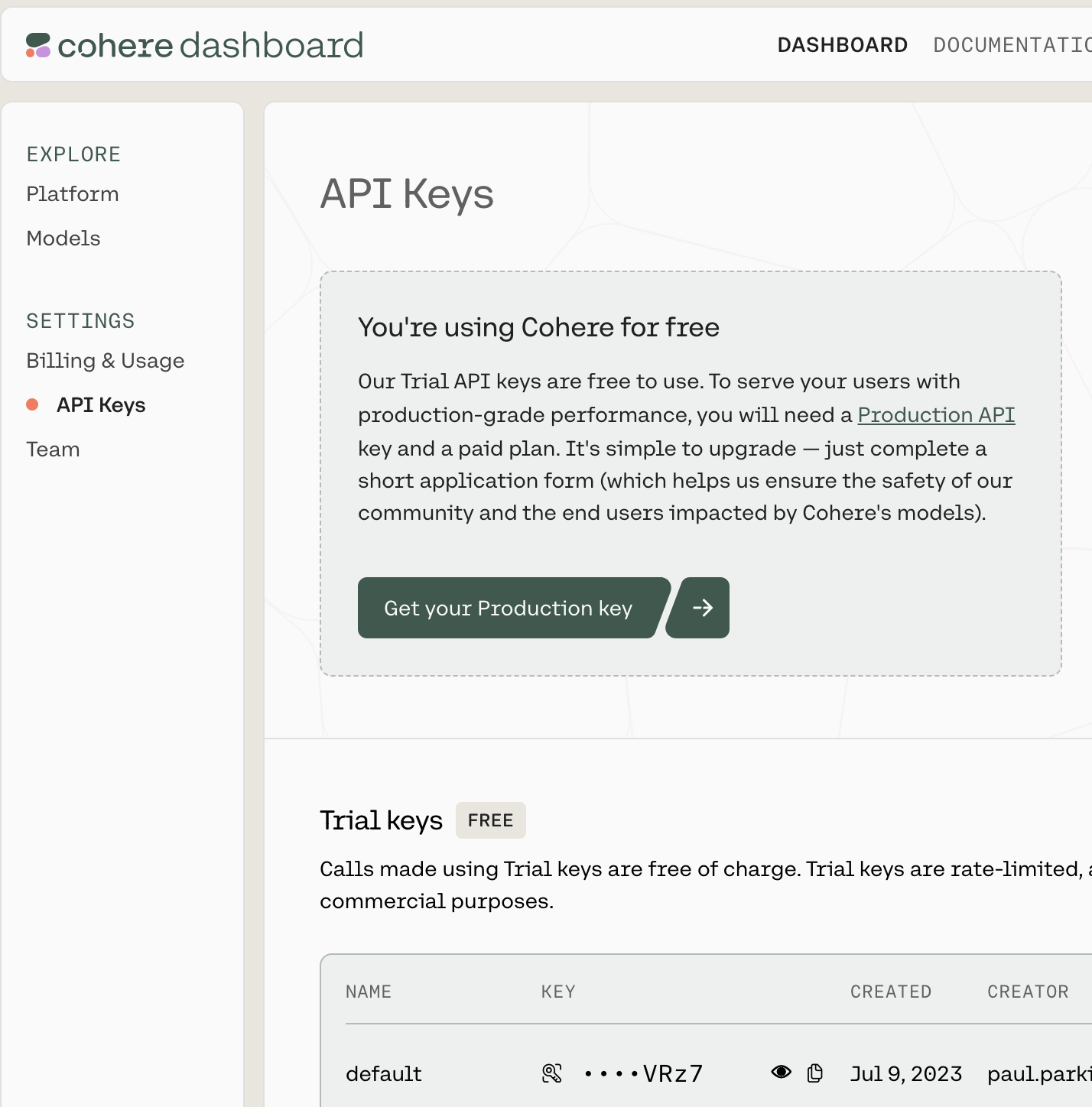
Task: Click the FREE badge next to Trial keys
Action: coord(490,820)
